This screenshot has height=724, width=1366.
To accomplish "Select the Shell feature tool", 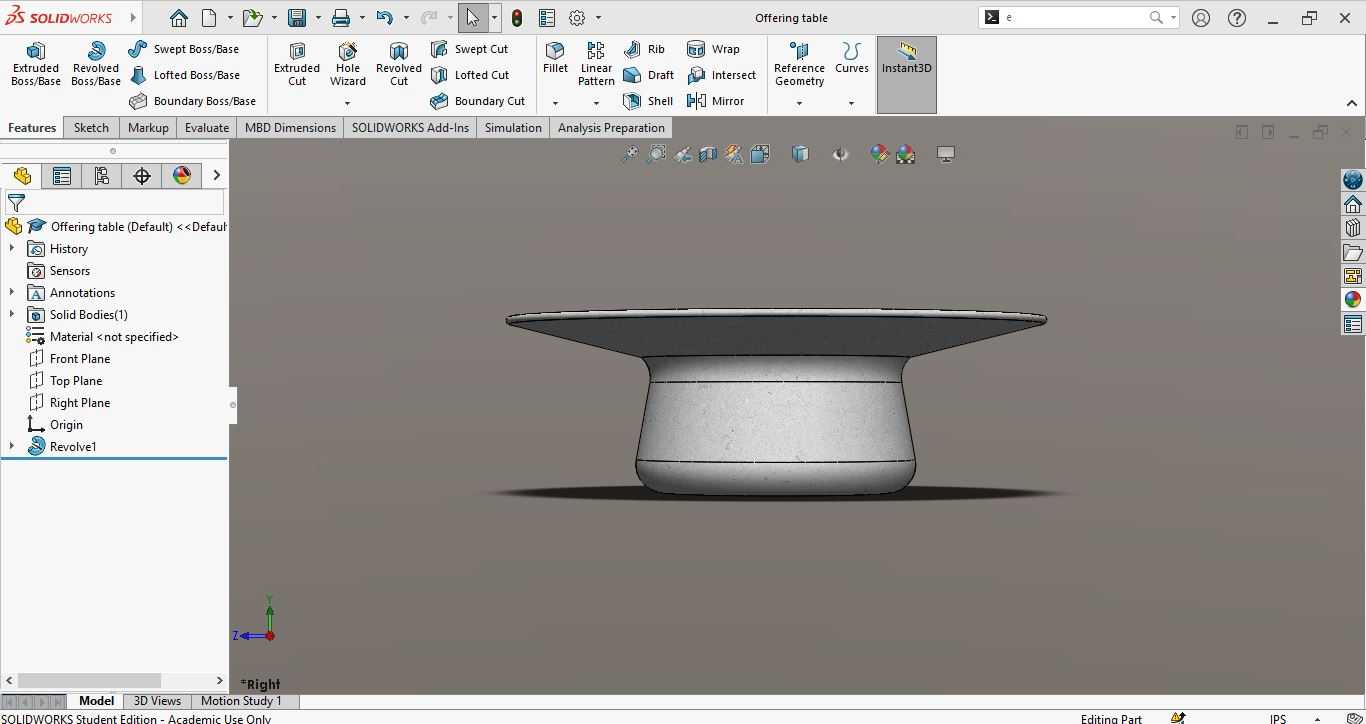I will (x=648, y=101).
